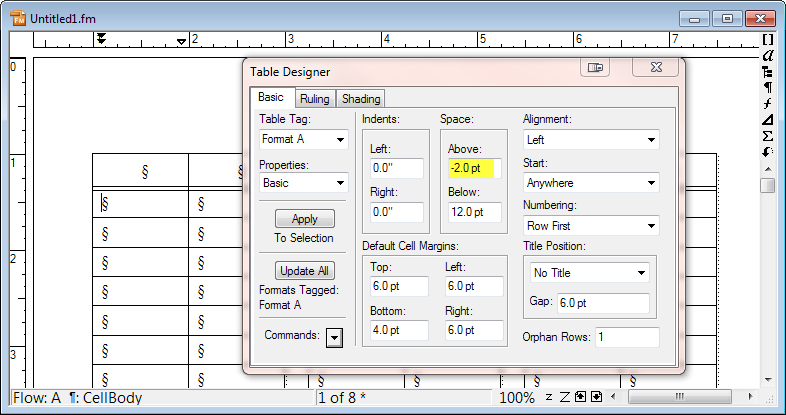Switch to the Shading tab

pyautogui.click(x=360, y=99)
